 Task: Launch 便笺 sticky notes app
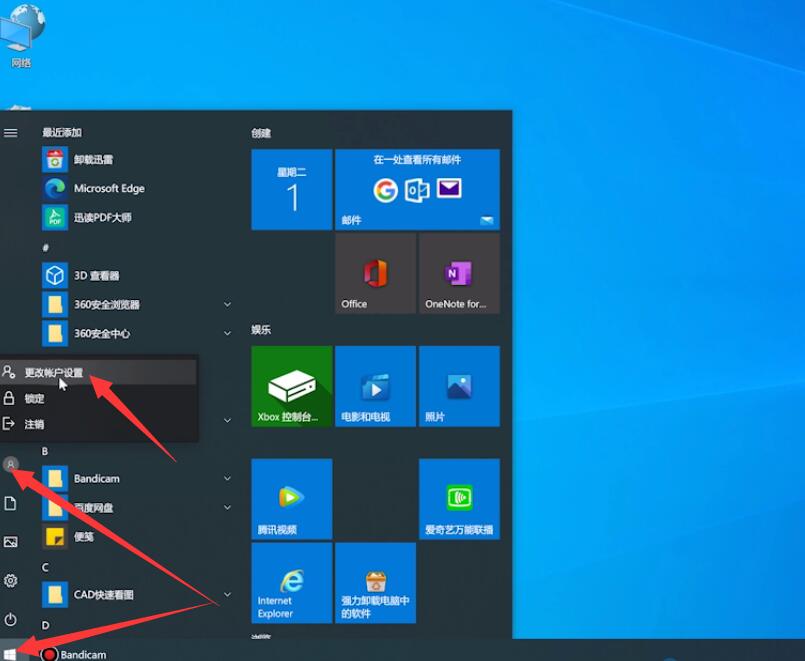point(136,537)
